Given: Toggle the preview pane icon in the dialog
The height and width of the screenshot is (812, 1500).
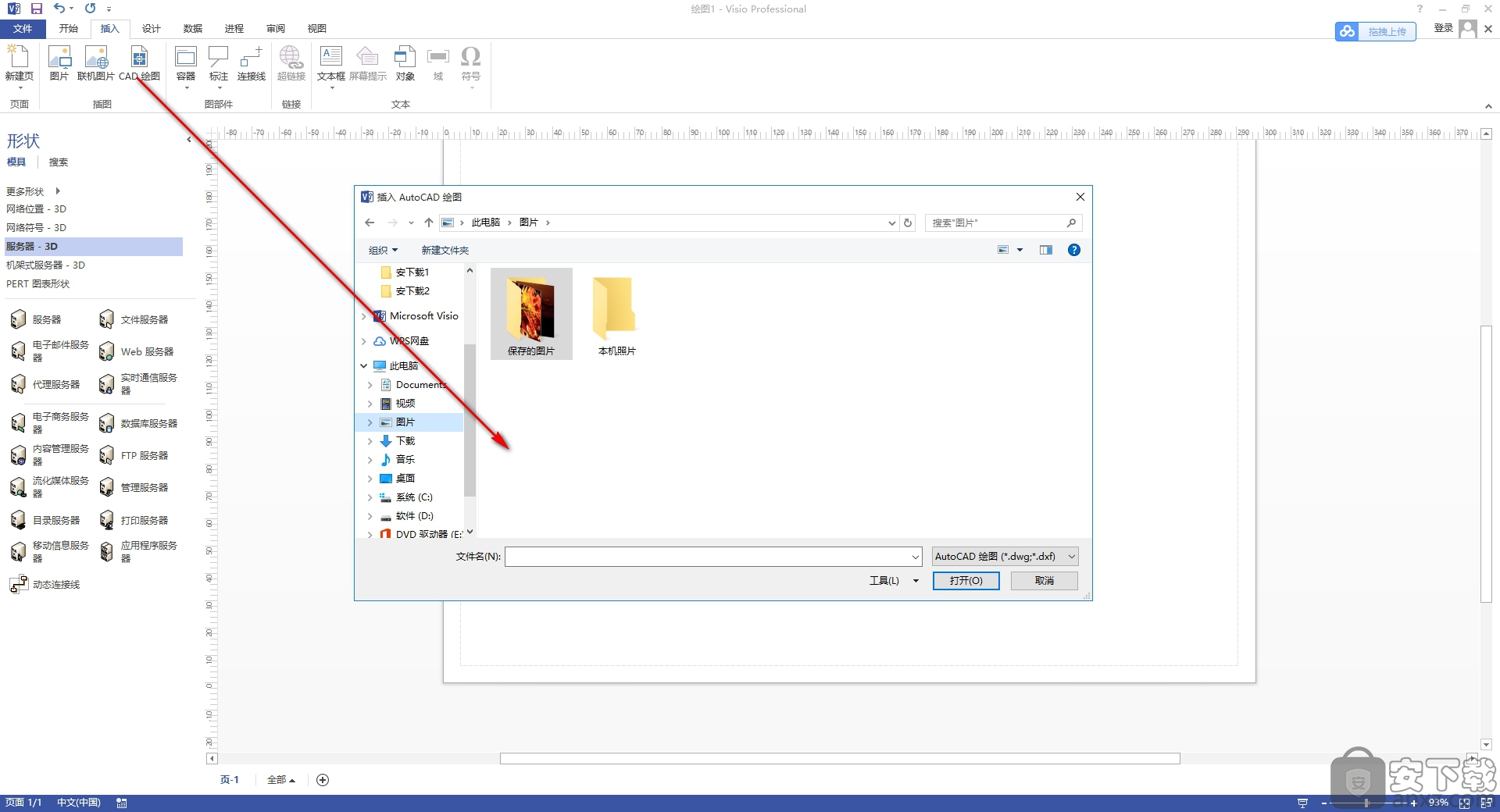Looking at the screenshot, I should pyautogui.click(x=1046, y=250).
